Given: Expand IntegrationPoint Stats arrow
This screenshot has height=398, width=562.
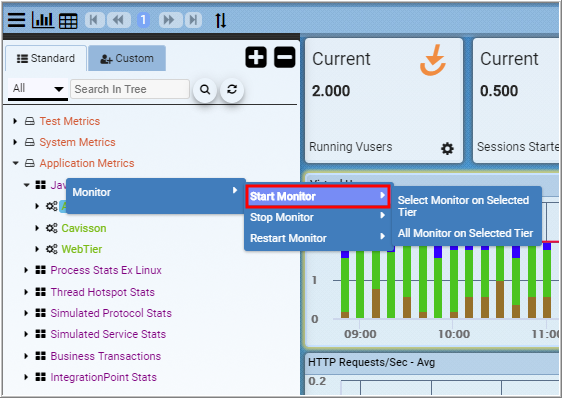Looking at the screenshot, I should [26, 377].
